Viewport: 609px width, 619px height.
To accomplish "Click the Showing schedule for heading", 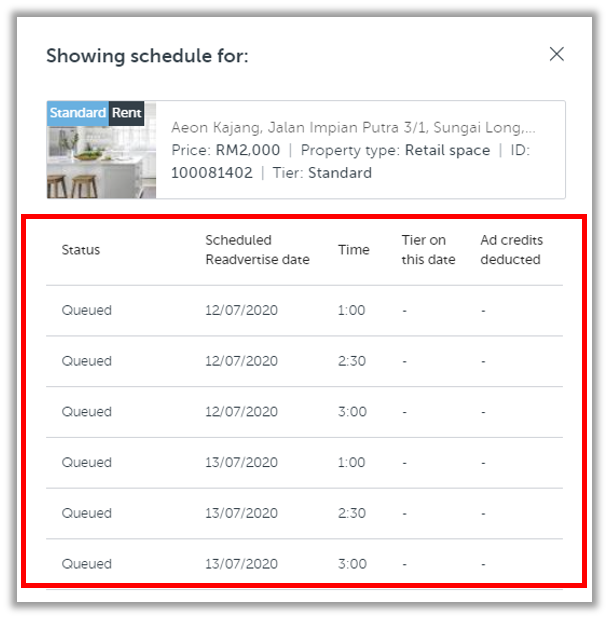I will coord(147,56).
